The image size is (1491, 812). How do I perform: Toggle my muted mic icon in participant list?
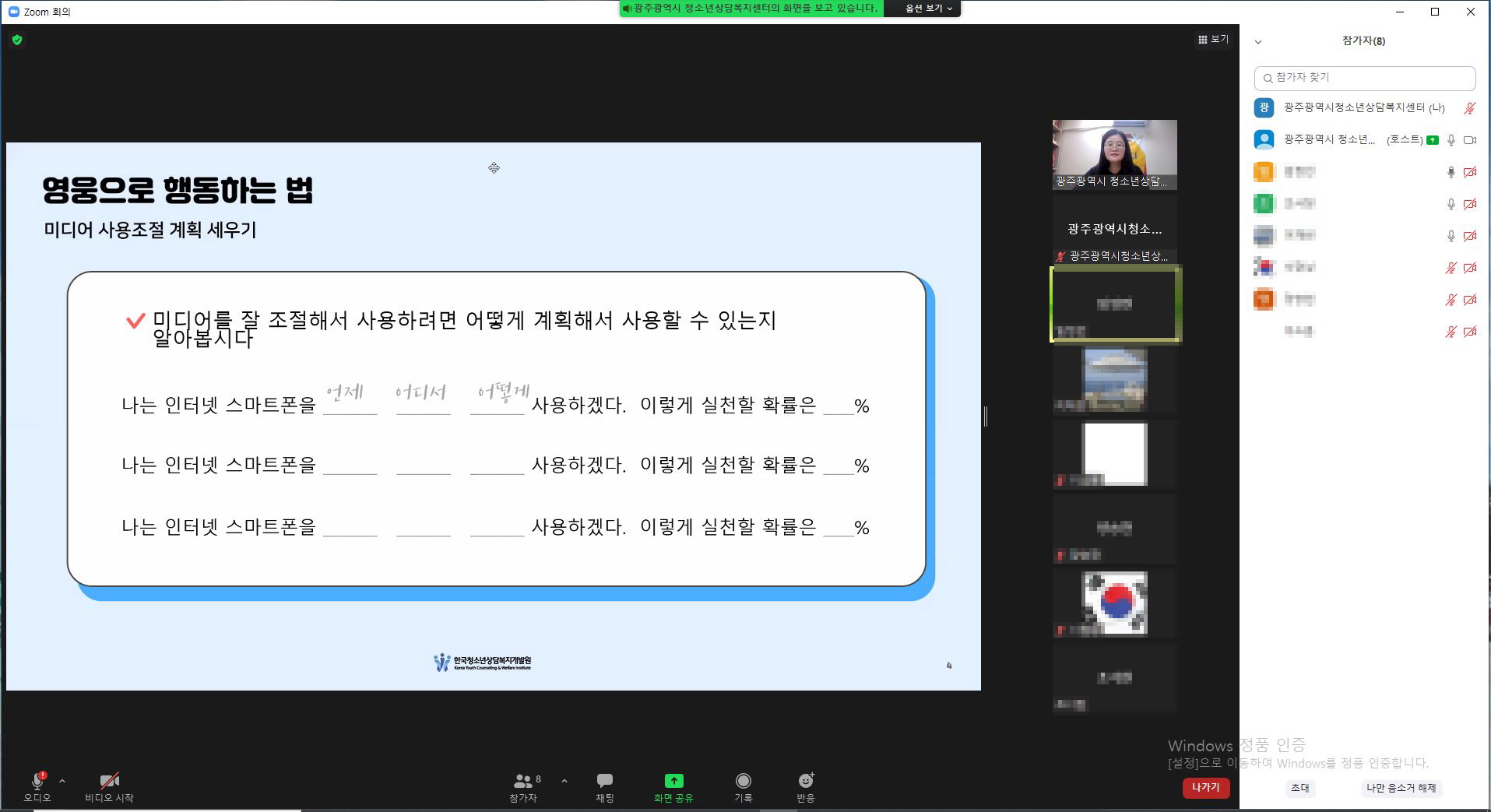tap(1470, 108)
